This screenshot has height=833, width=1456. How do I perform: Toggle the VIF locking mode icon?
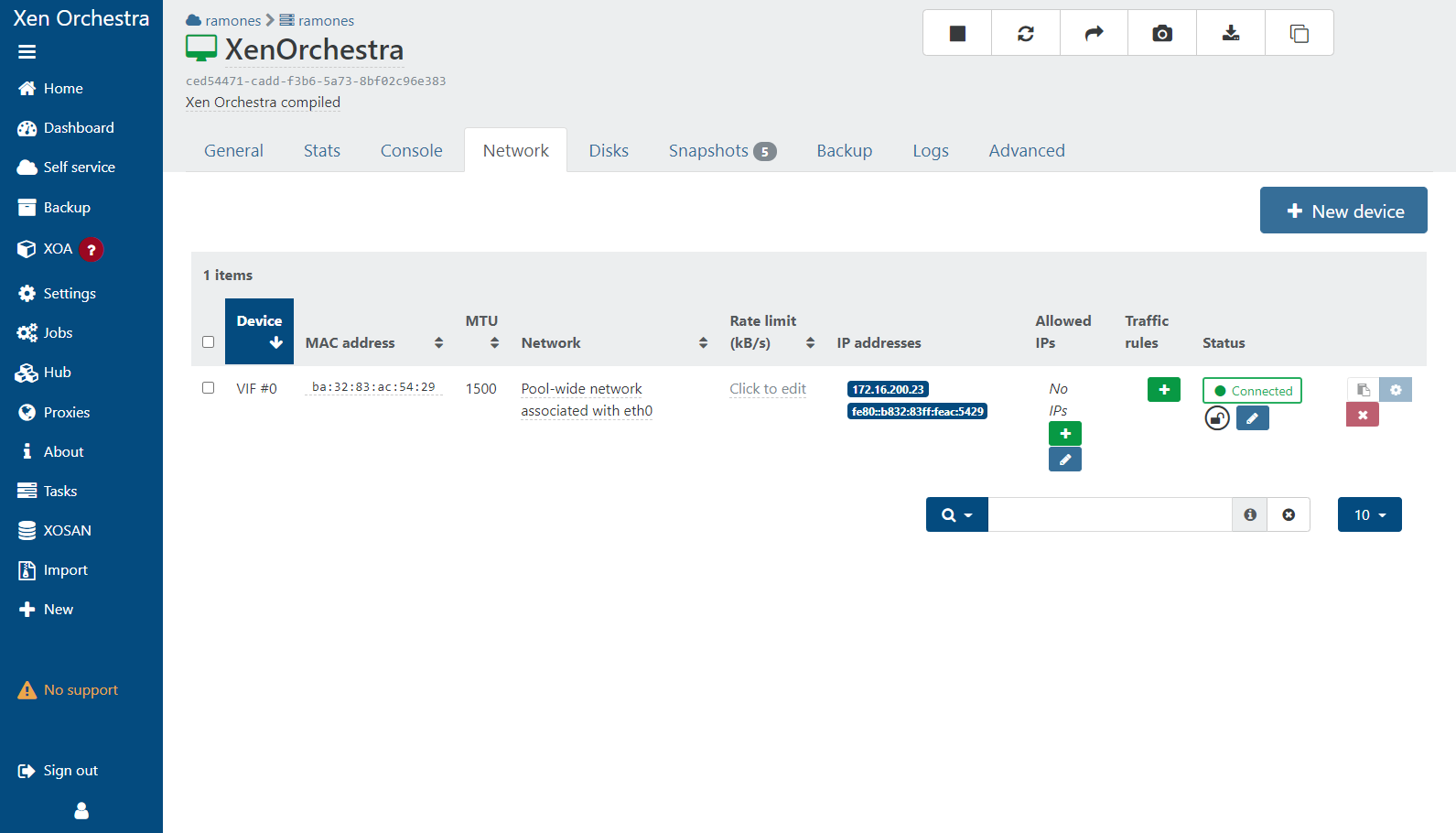(x=1217, y=418)
